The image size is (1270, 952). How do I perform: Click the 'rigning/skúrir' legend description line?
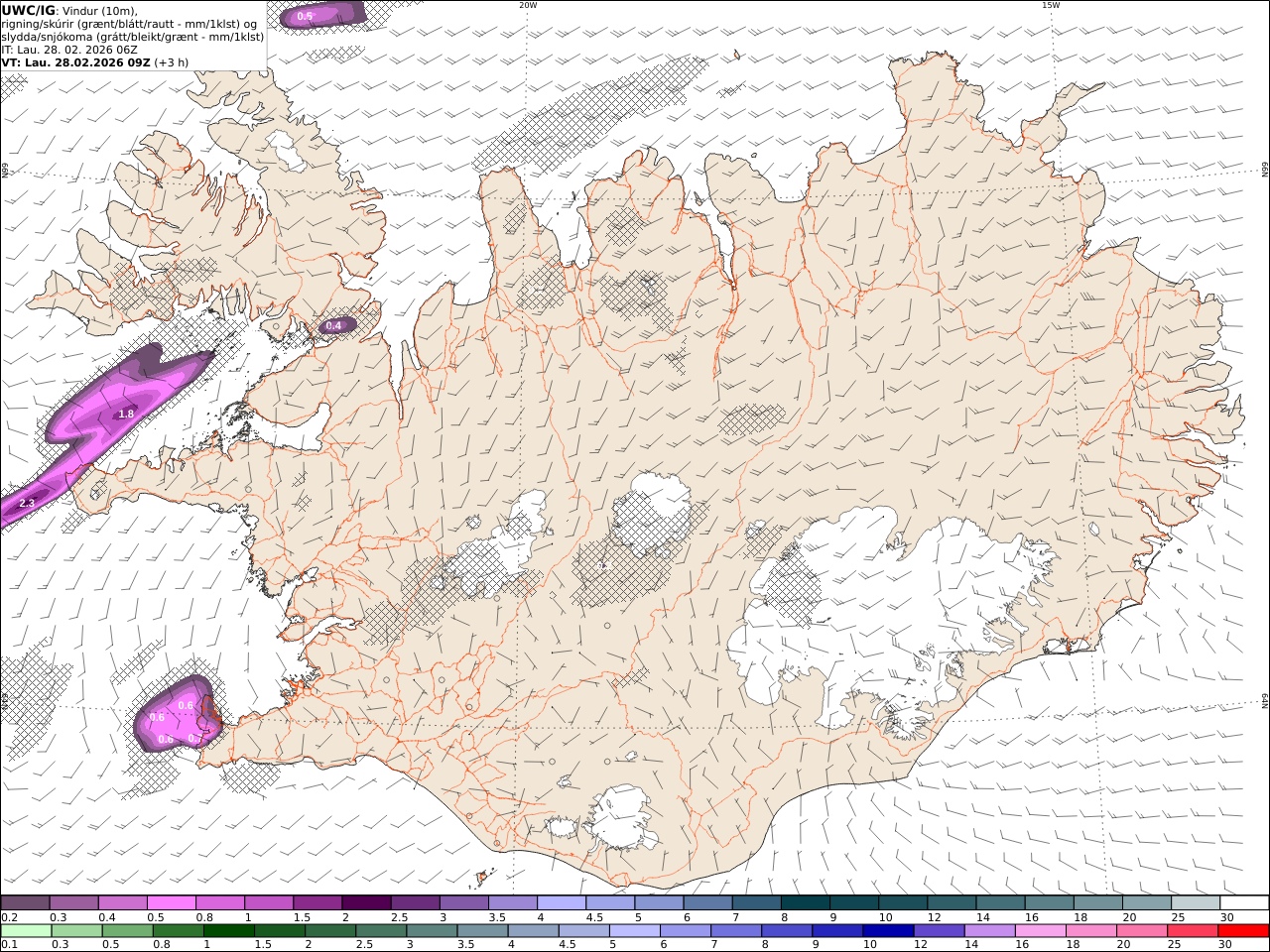129,24
